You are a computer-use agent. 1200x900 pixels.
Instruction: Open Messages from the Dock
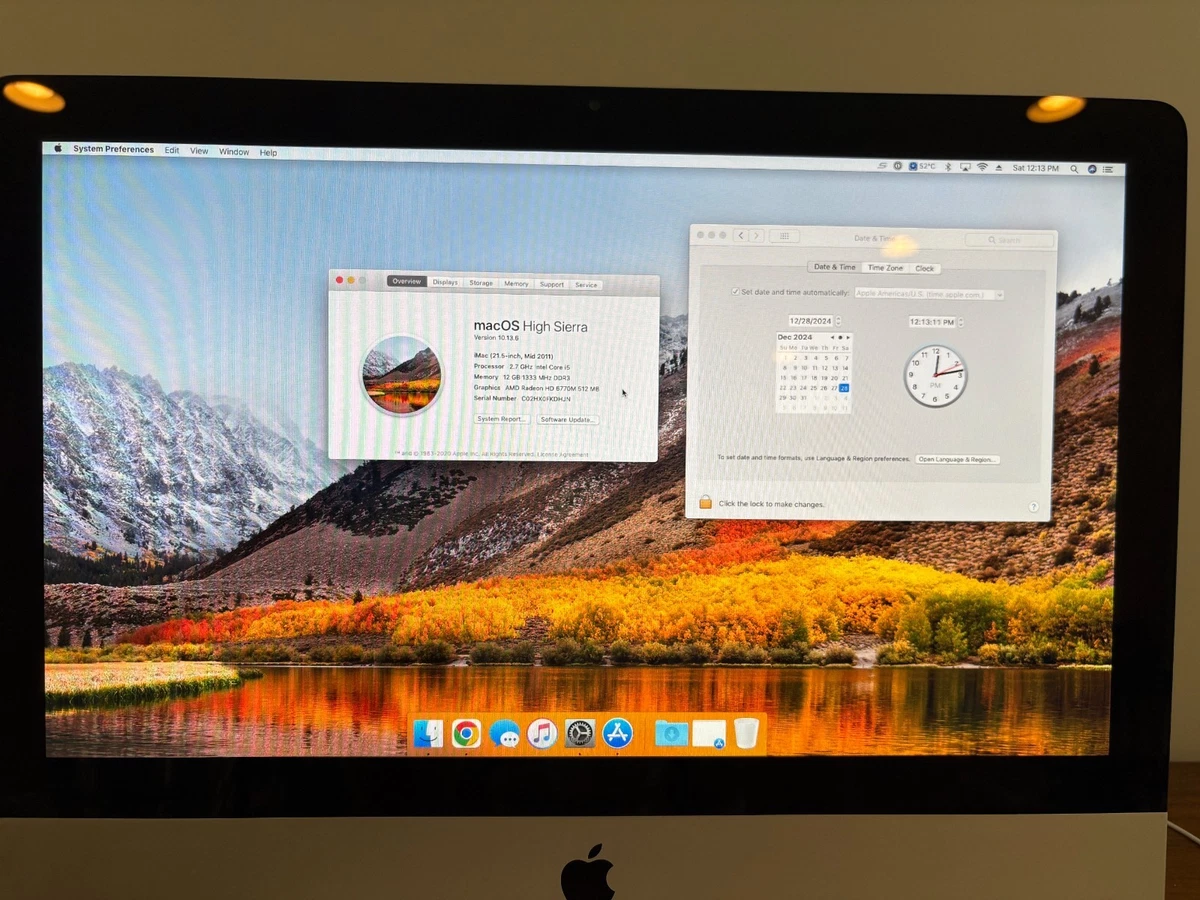[504, 733]
